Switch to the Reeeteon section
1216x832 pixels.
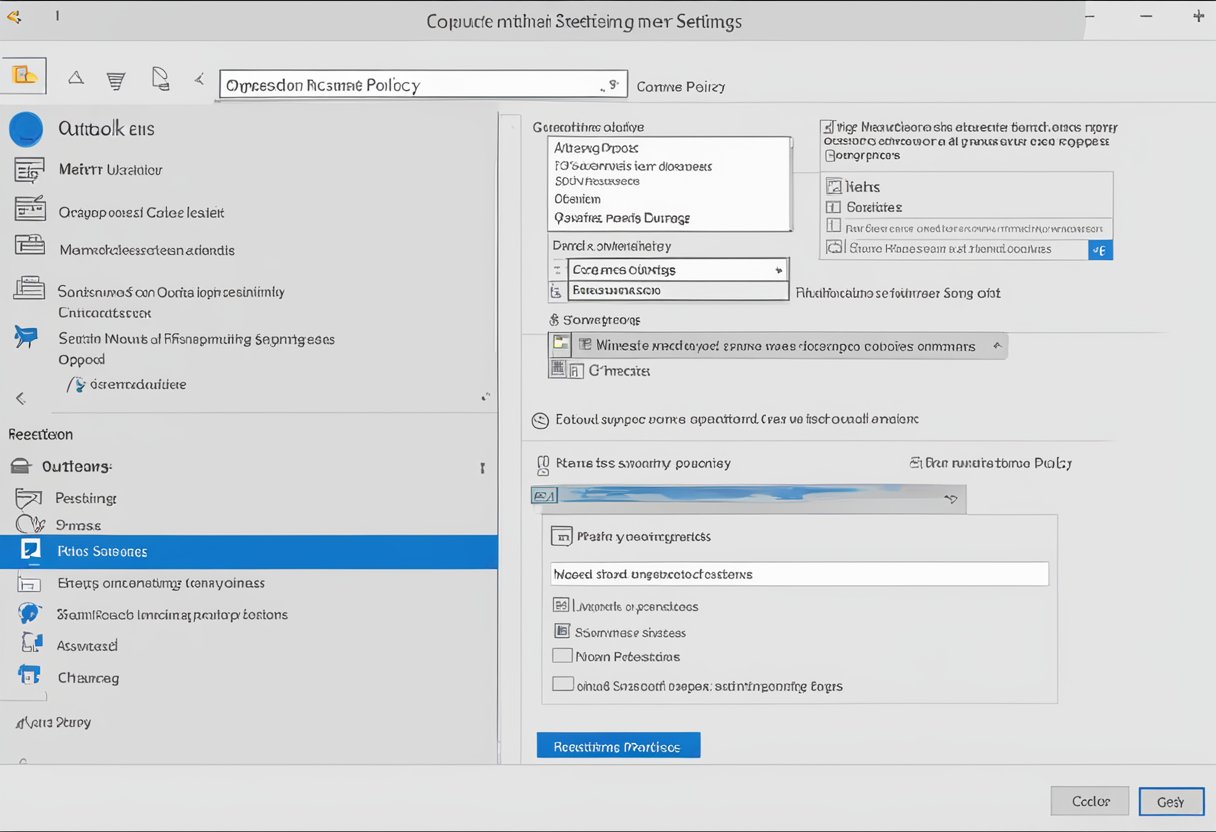[40, 434]
